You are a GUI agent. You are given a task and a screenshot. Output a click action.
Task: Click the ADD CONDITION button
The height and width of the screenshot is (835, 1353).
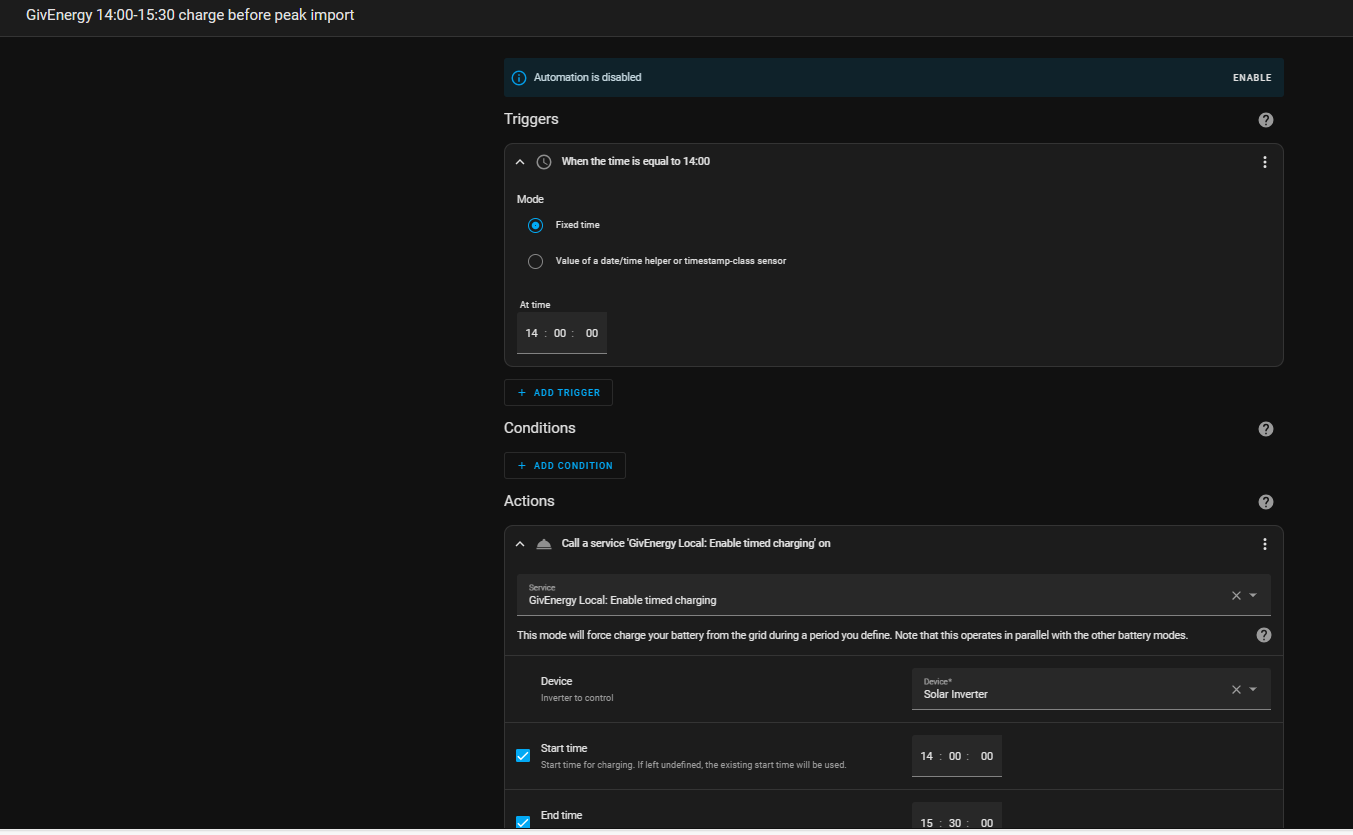(x=565, y=466)
